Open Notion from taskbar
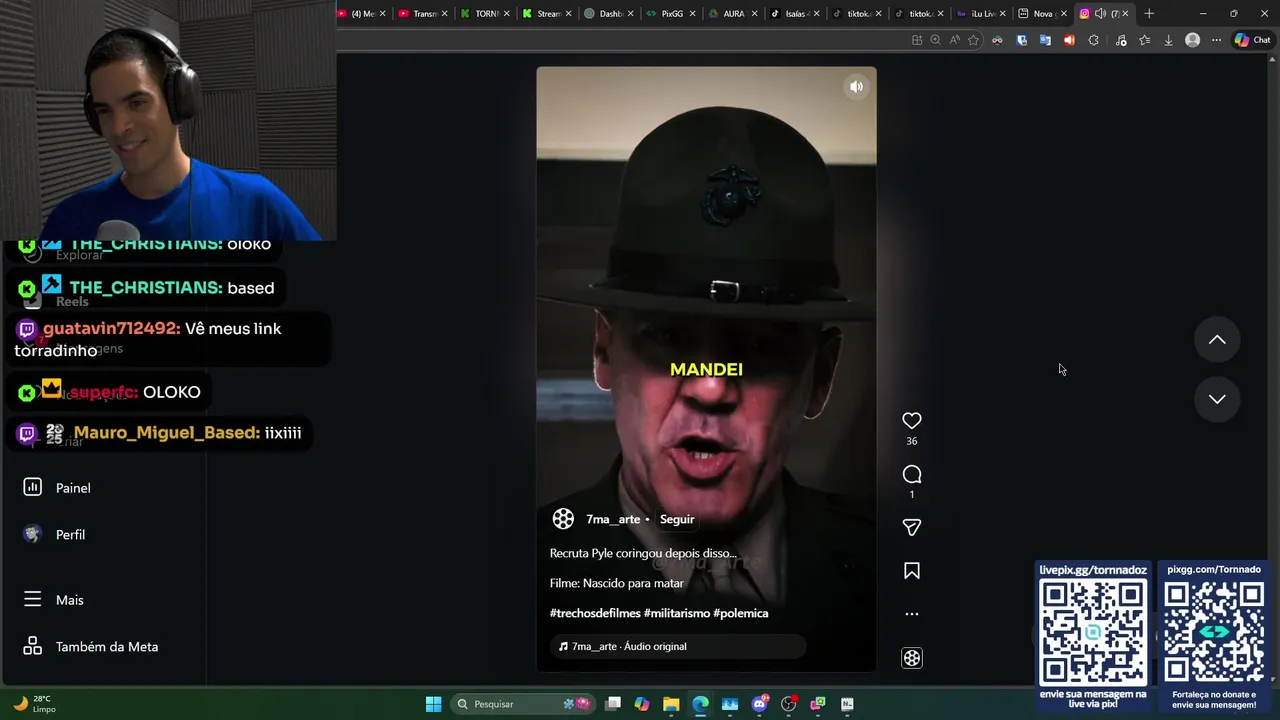The width and height of the screenshot is (1280, 720). (847, 704)
